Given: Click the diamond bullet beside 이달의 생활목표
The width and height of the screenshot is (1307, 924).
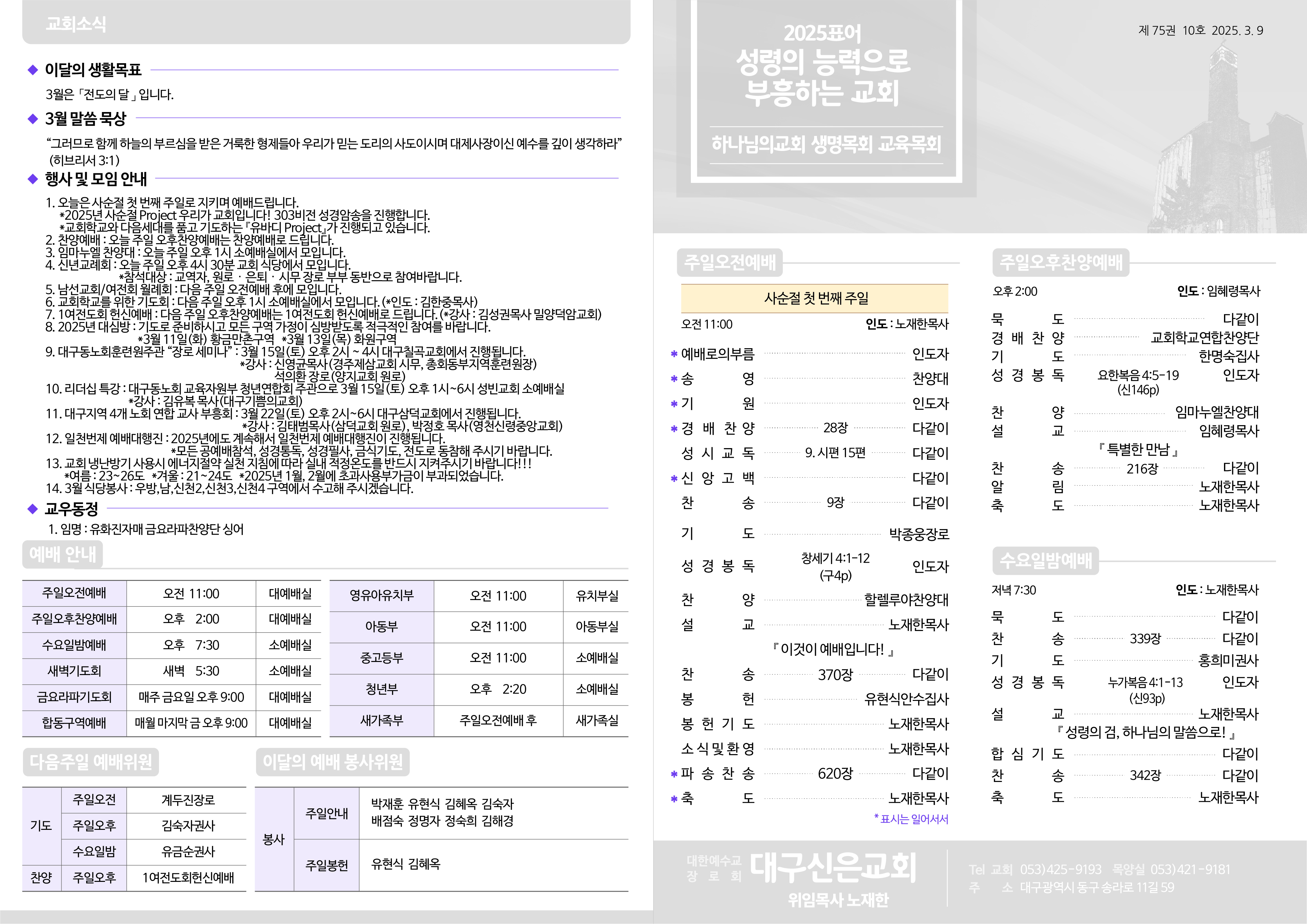Looking at the screenshot, I should click(33, 70).
